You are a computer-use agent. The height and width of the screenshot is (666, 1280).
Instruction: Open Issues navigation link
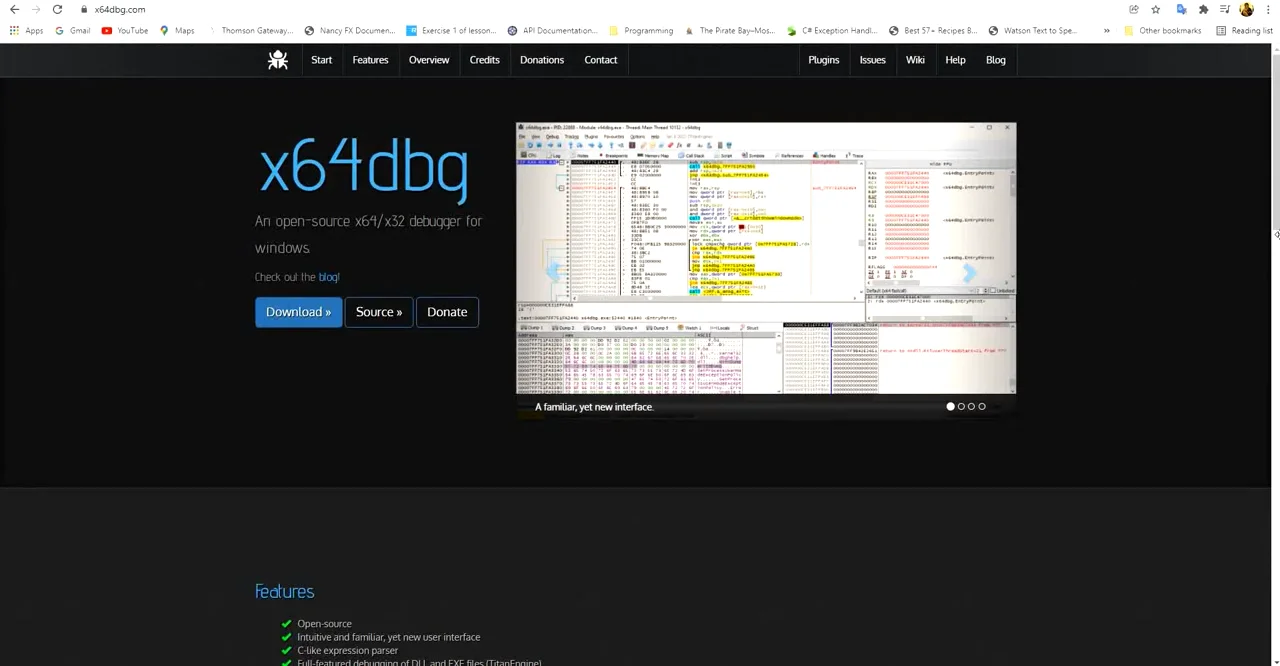pos(873,60)
